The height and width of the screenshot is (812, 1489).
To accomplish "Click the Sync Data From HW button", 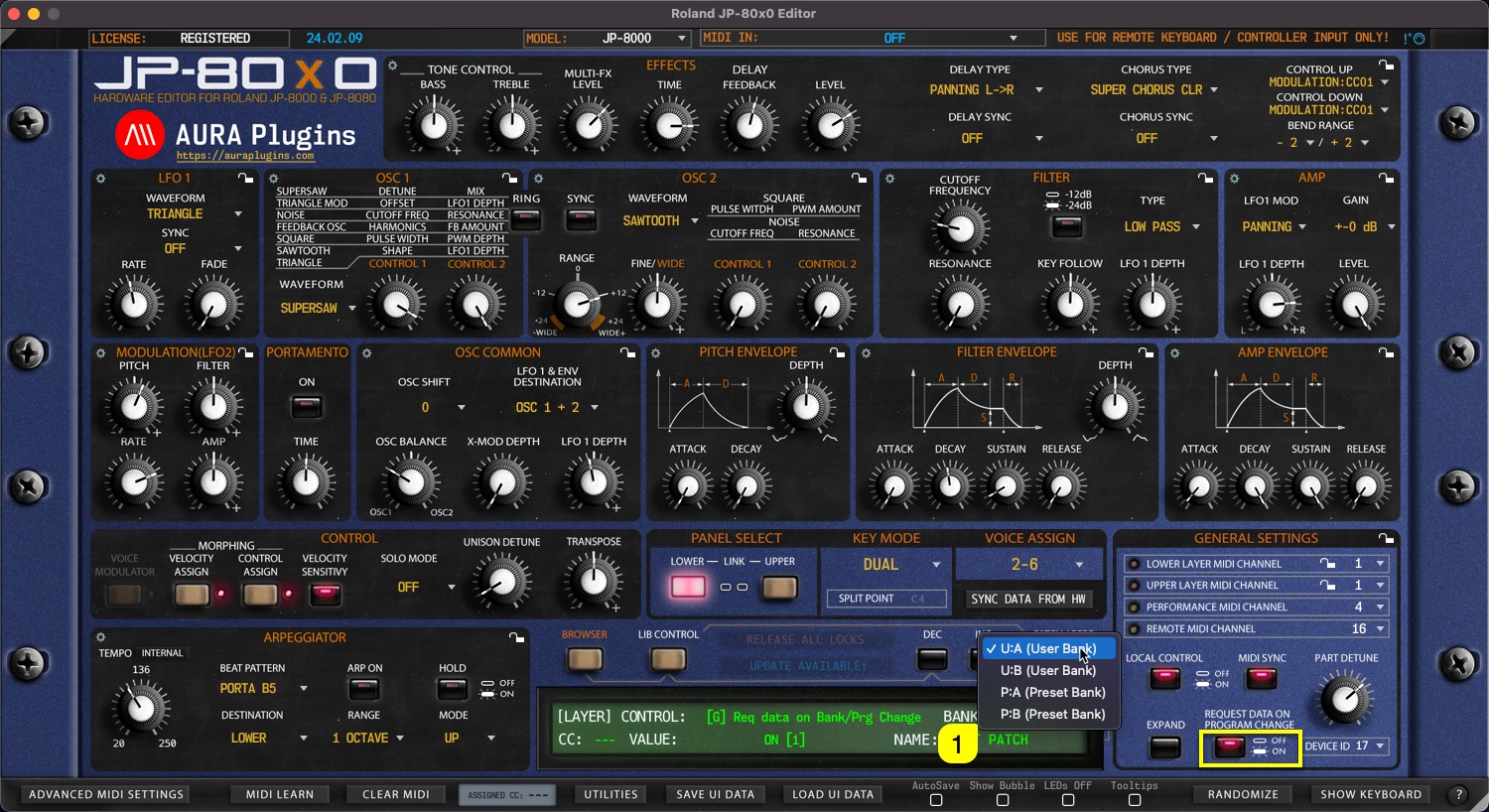I will tap(1029, 599).
